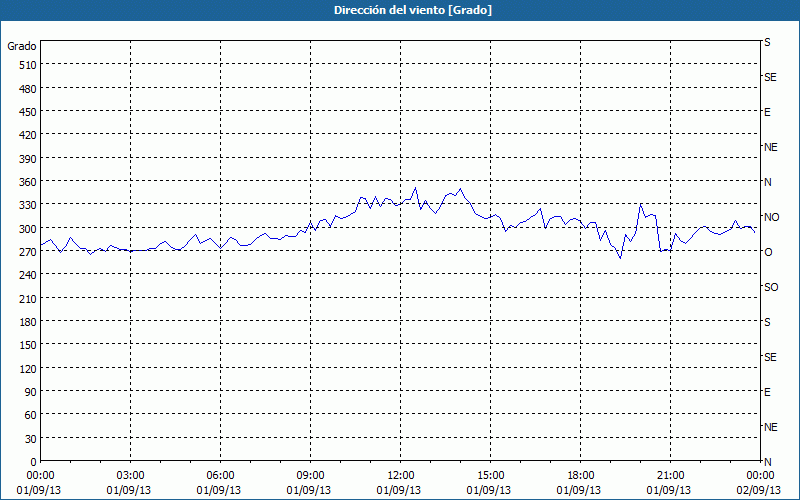Click the 510 y-axis tick label
Viewport: 800px width, 500px height.
pos(28,65)
